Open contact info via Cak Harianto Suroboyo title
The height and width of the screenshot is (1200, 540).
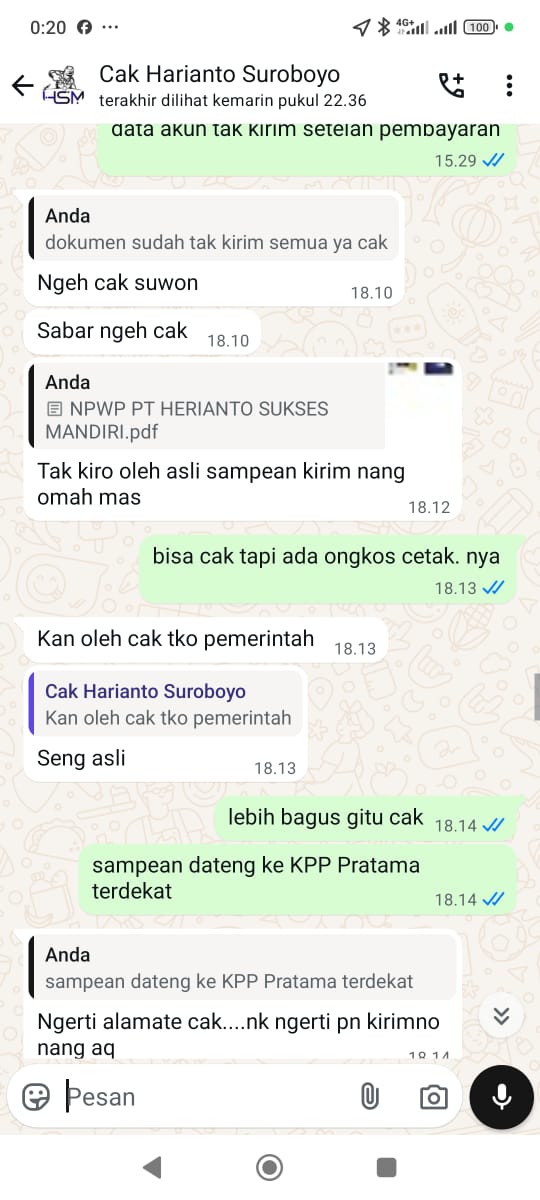[x=220, y=74]
